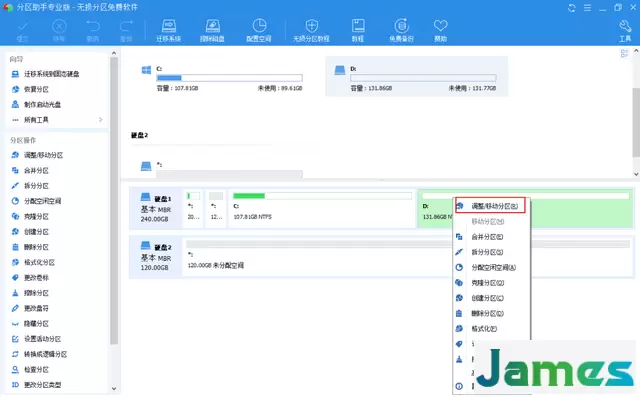
Task: Click the 硬盘2 heading in upper panel
Action: pos(139,135)
